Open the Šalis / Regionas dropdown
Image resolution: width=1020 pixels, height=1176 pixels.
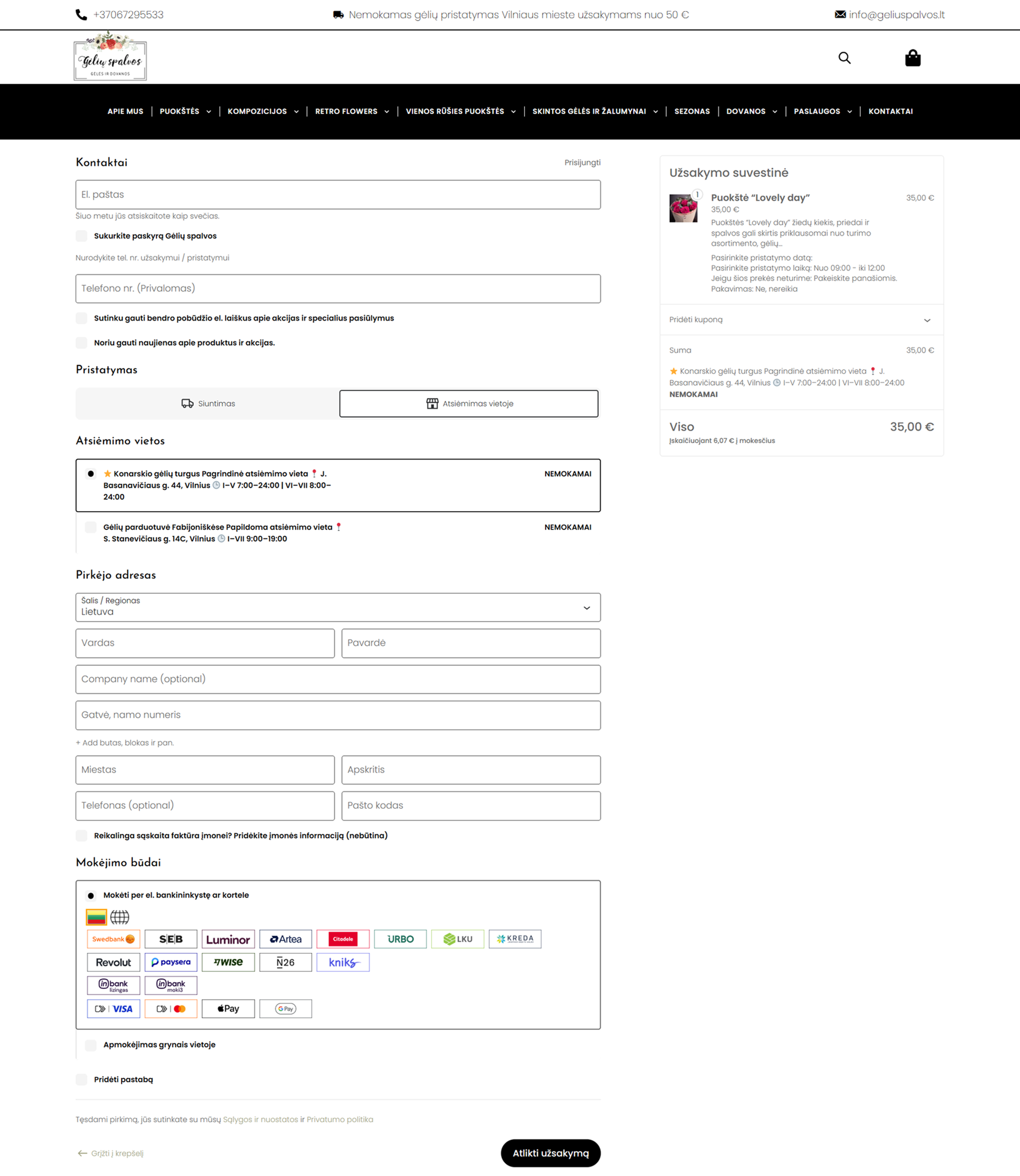point(338,607)
